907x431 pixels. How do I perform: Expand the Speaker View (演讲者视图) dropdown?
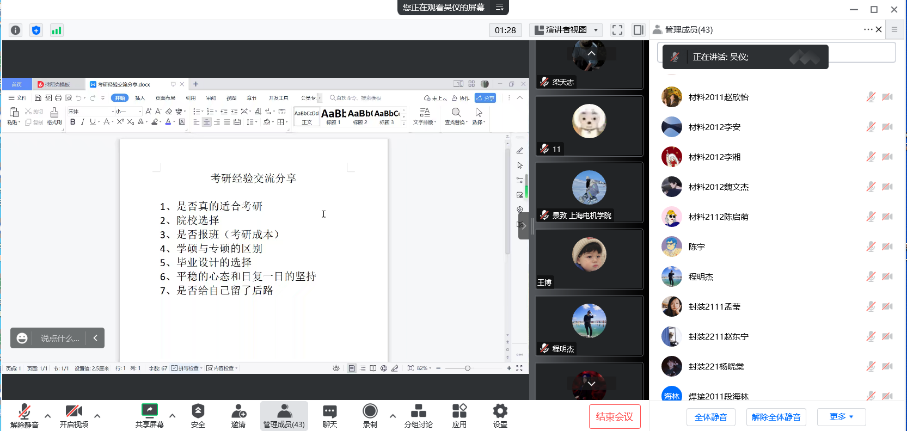click(x=566, y=30)
